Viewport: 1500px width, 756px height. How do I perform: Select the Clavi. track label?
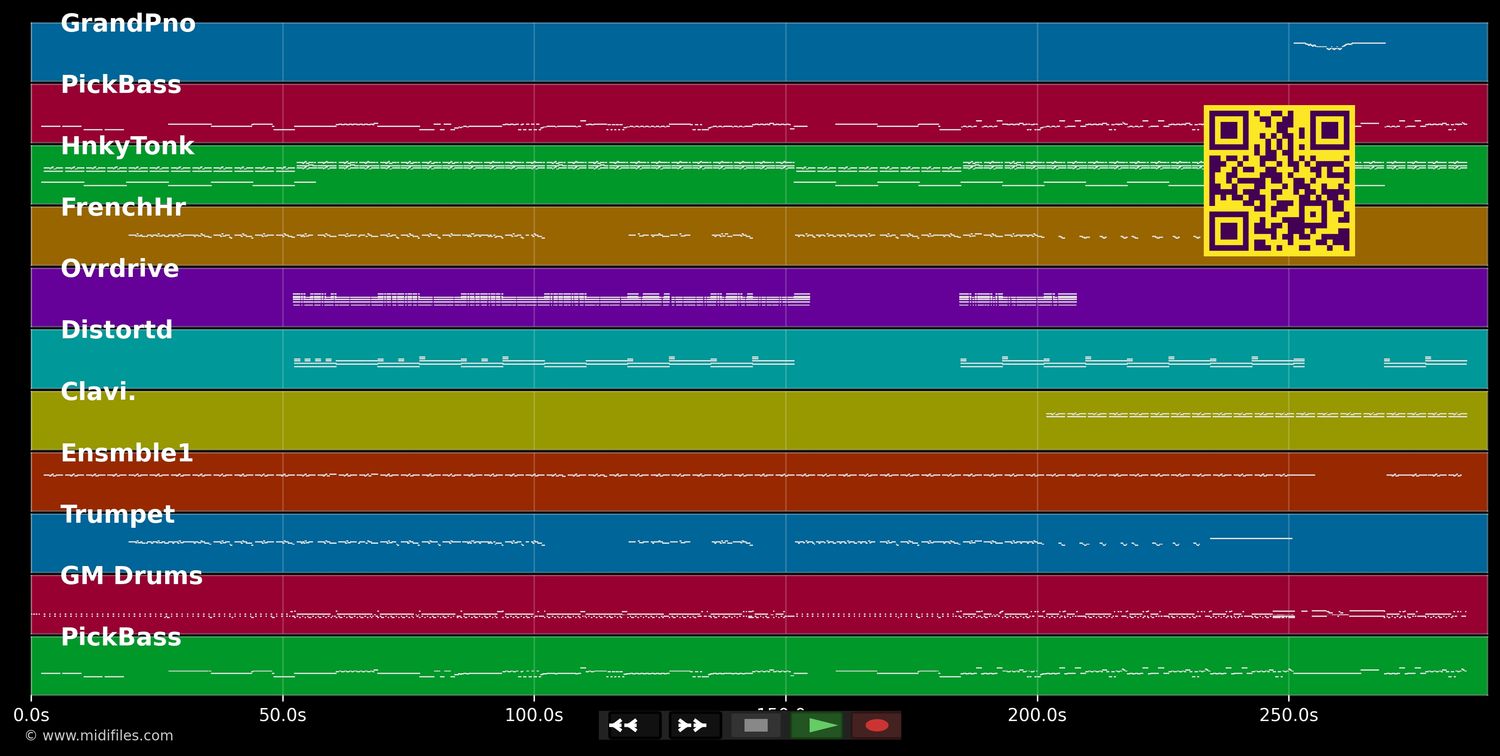pyautogui.click(x=98, y=392)
